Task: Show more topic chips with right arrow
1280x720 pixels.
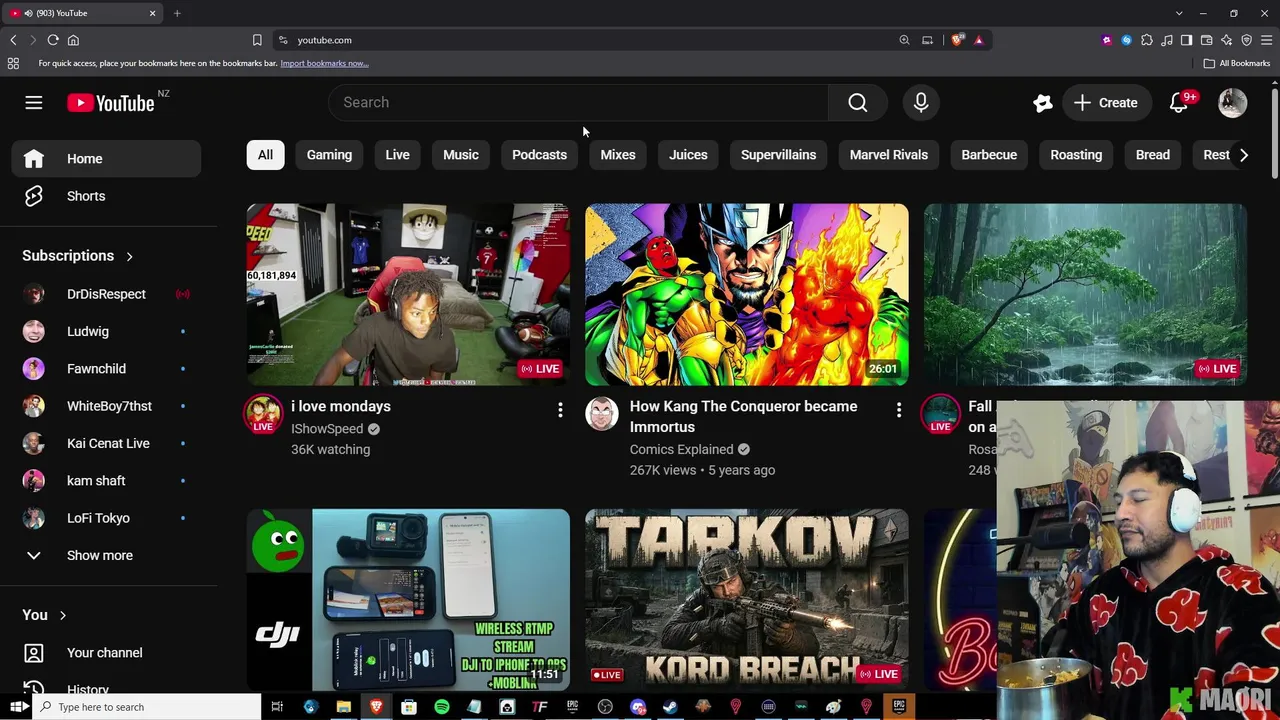Action: click(x=1243, y=155)
